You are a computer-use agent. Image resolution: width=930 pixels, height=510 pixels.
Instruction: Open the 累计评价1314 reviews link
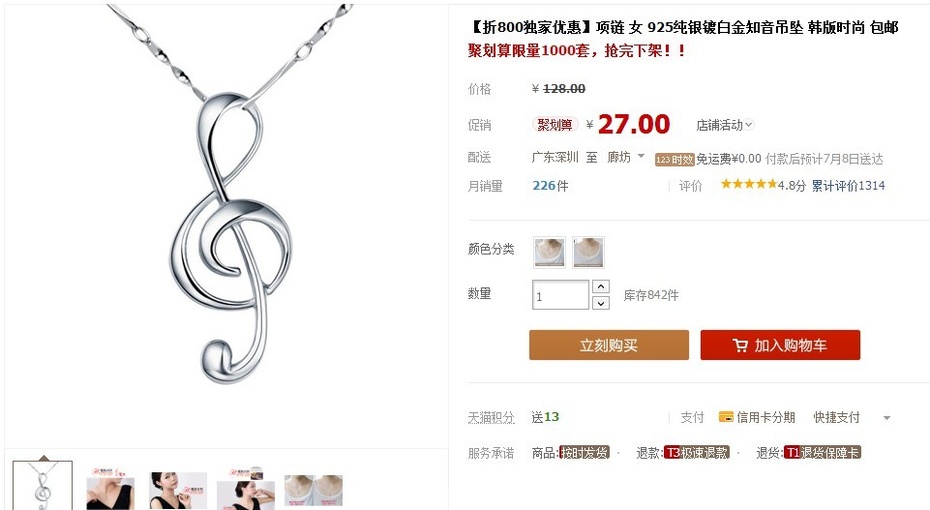click(848, 186)
